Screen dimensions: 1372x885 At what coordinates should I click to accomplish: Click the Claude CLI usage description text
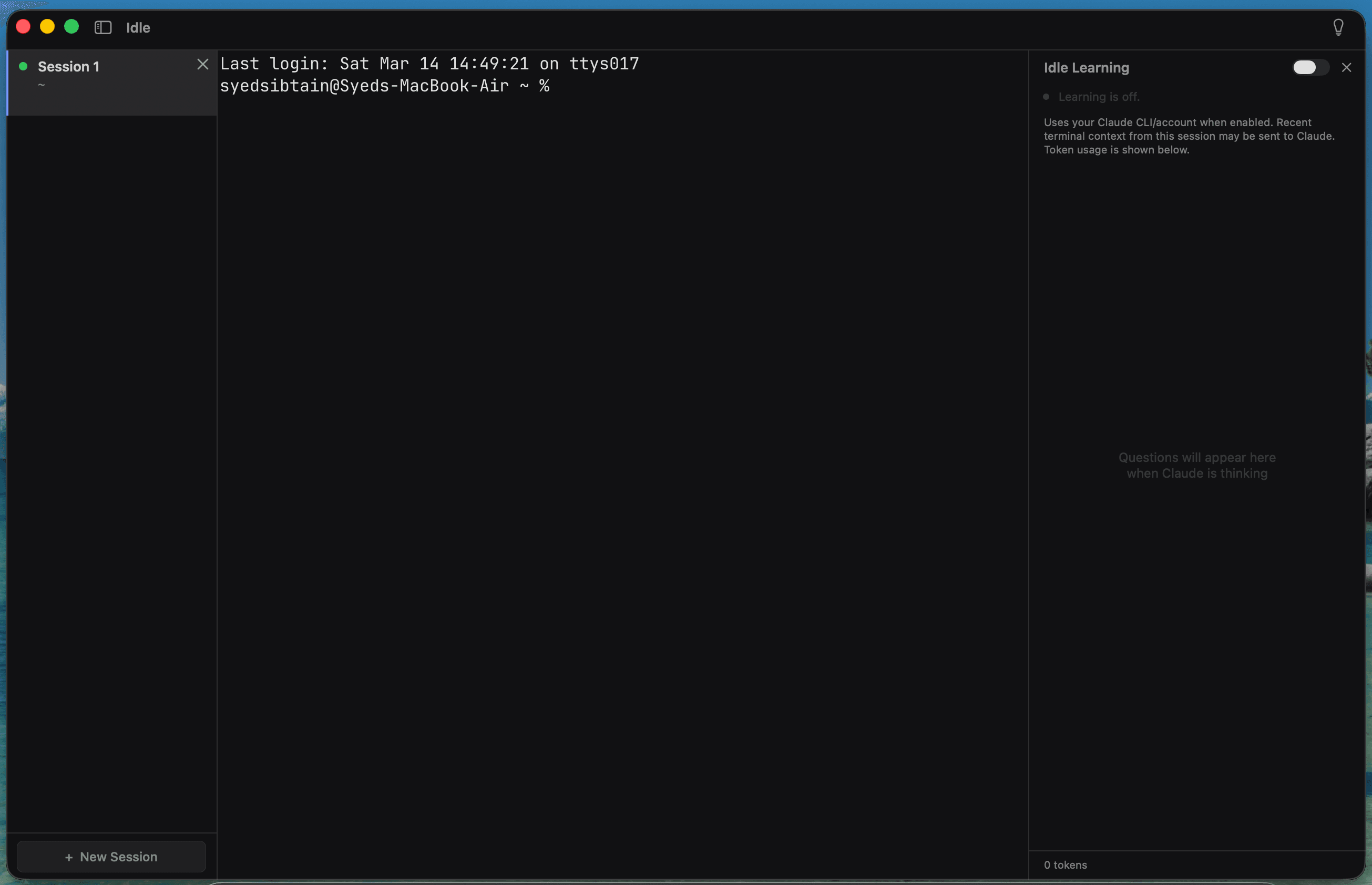pos(1188,136)
